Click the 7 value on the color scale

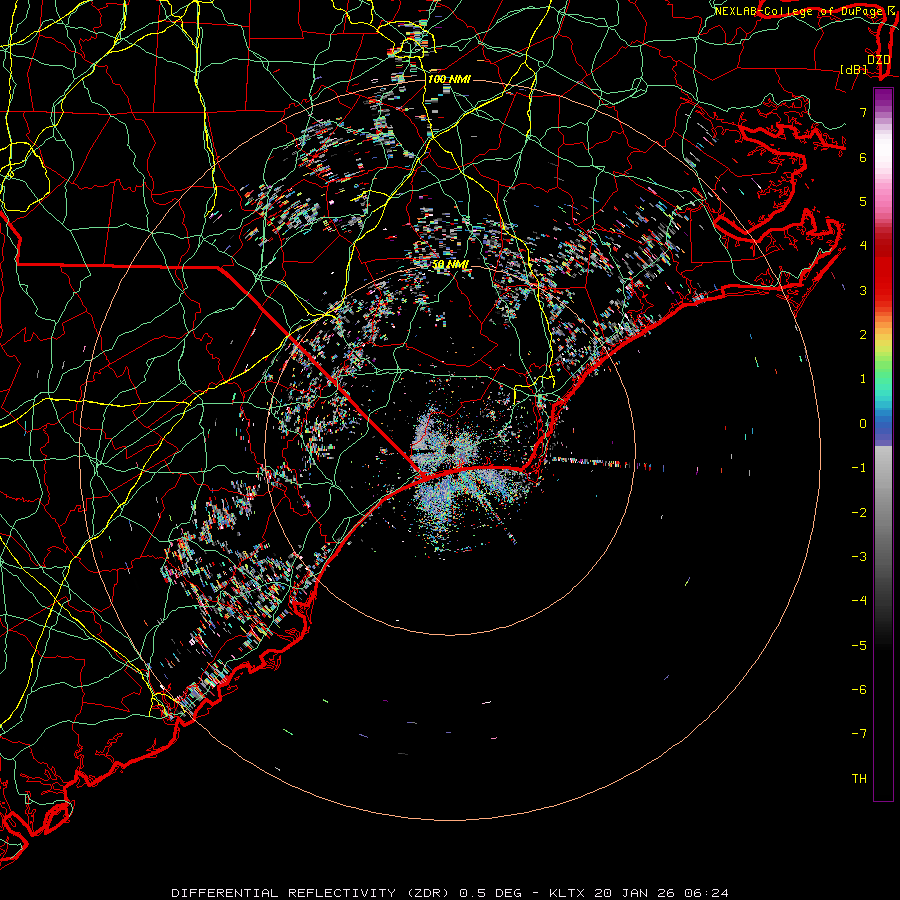tap(863, 112)
